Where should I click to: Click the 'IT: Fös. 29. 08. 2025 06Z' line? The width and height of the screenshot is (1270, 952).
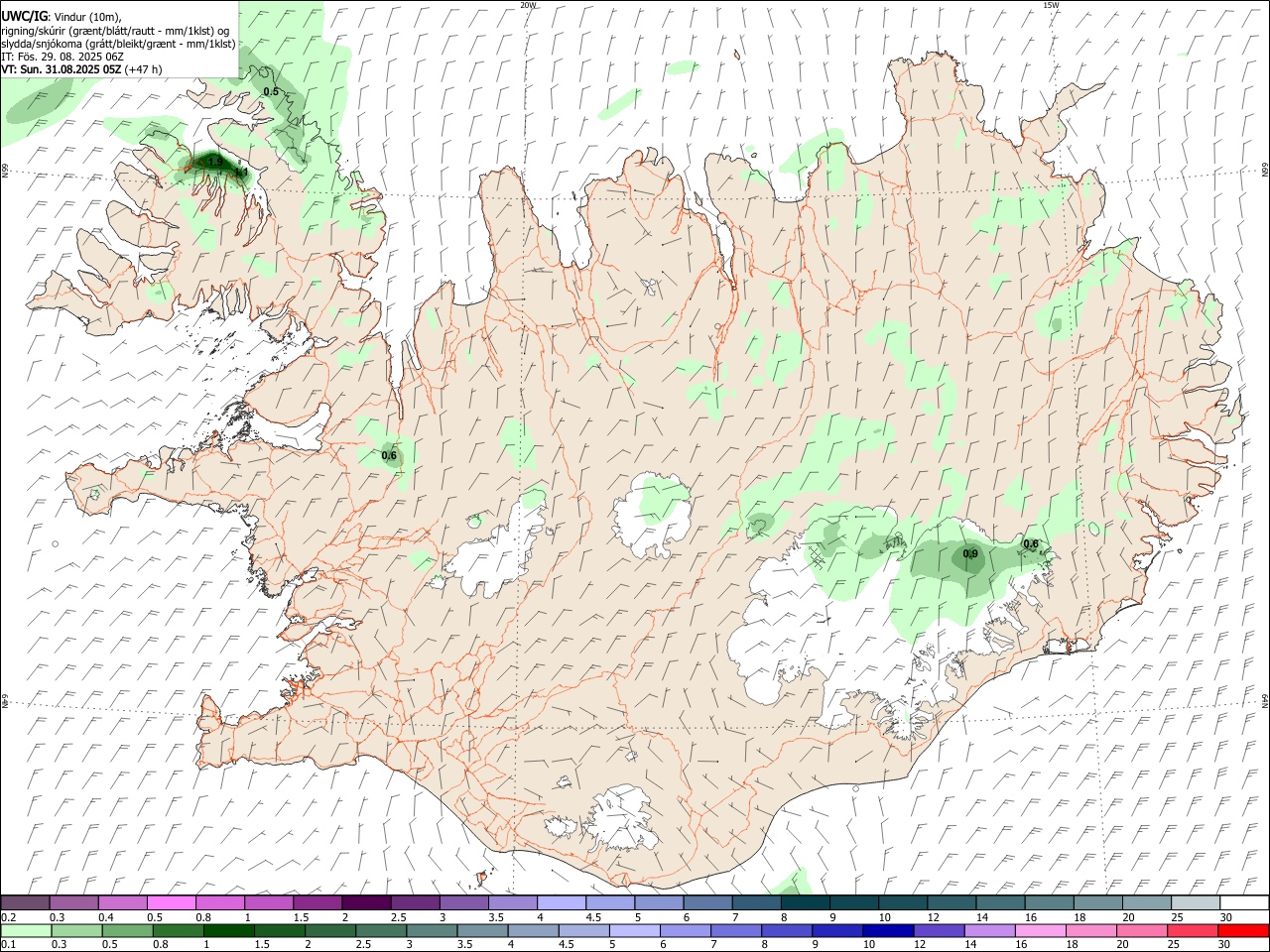pos(63,57)
